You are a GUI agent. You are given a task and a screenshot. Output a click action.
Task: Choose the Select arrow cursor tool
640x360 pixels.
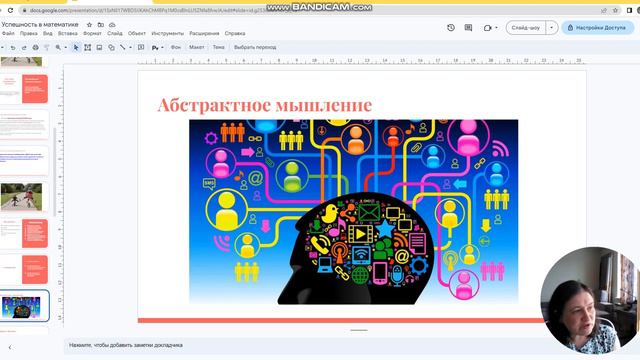pyautogui.click(x=76, y=47)
